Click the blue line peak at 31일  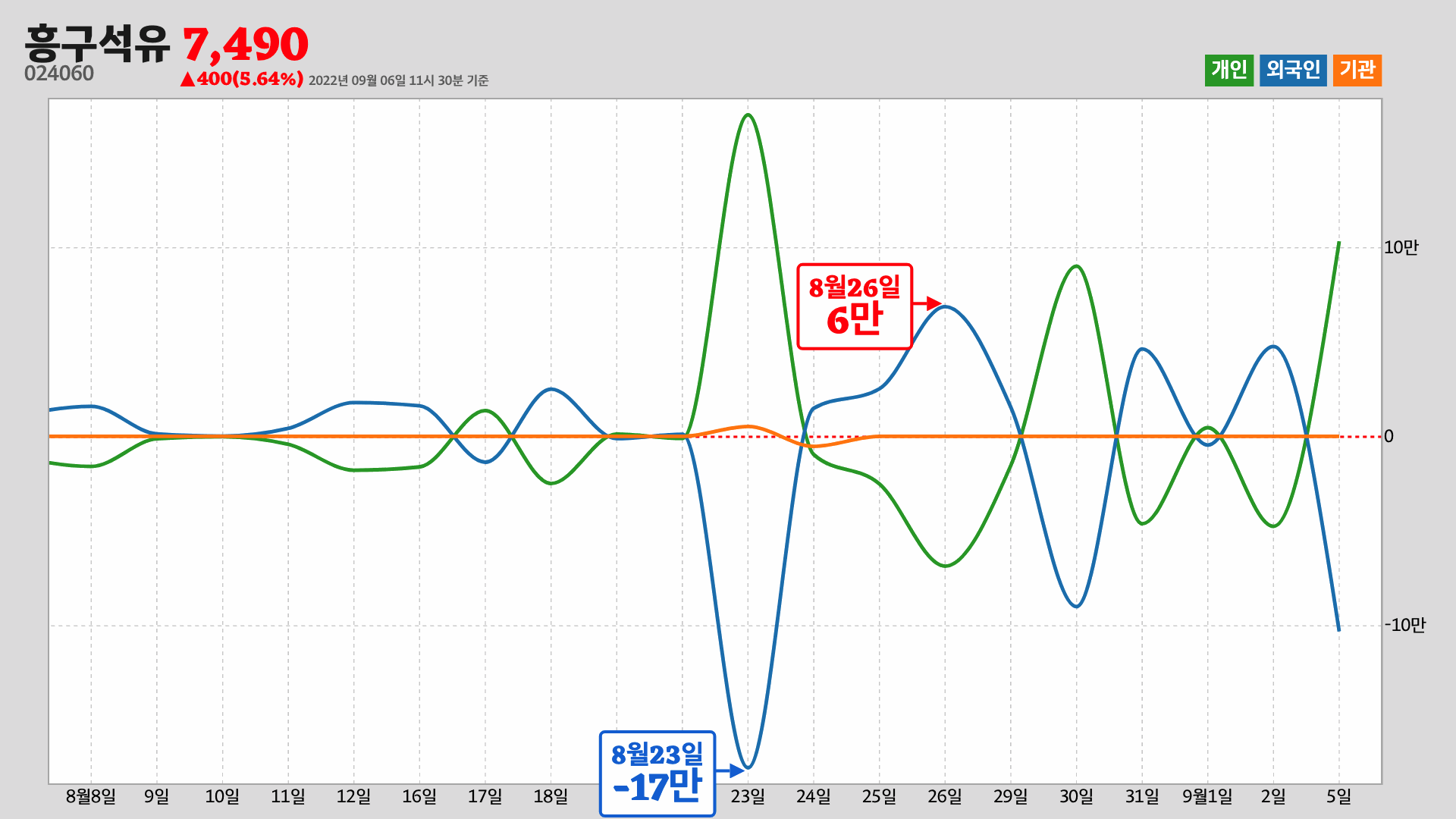1142,349
